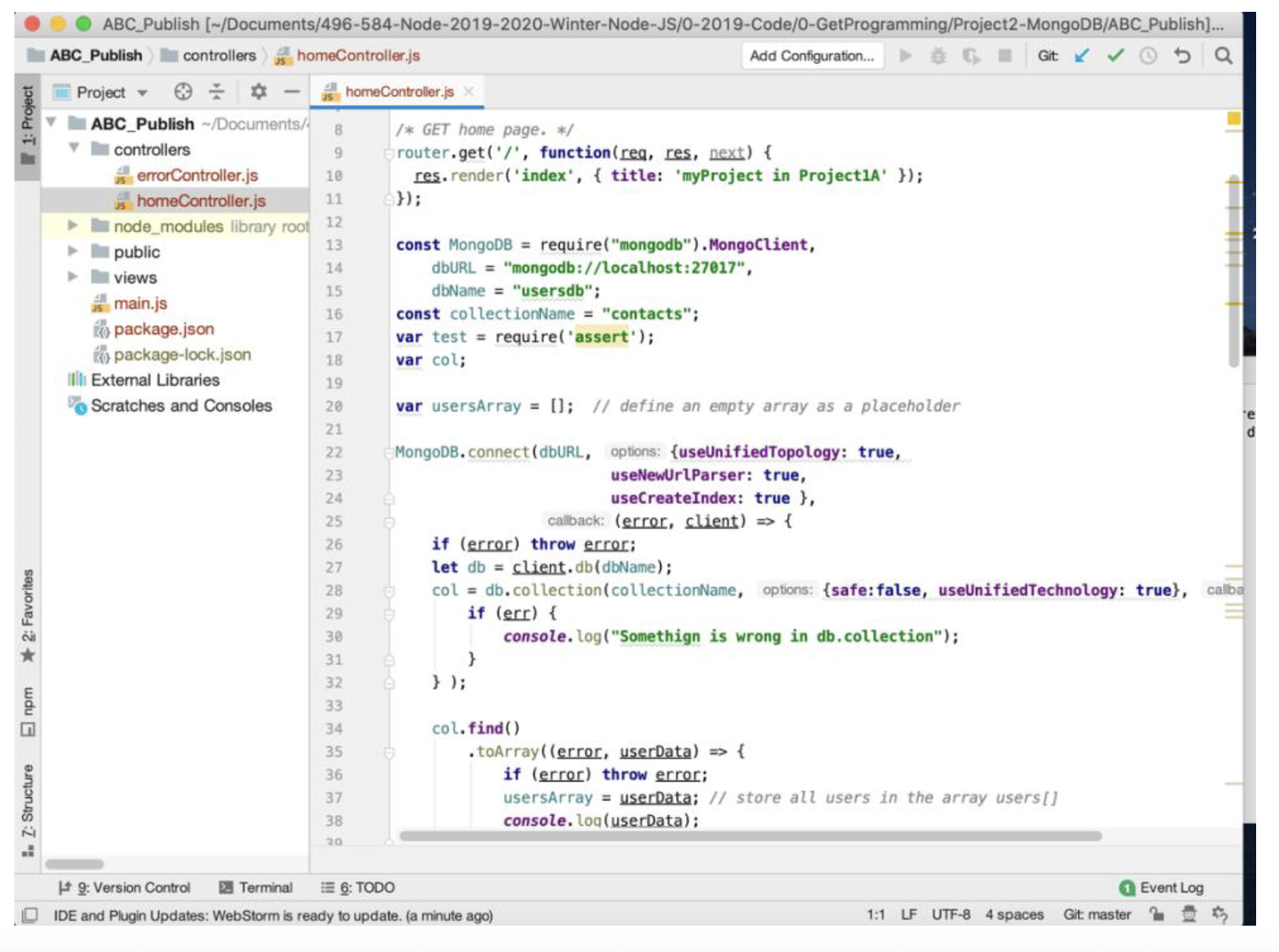Open Git history clock icon
Viewport: 1279px width, 952px height.
(x=1148, y=56)
